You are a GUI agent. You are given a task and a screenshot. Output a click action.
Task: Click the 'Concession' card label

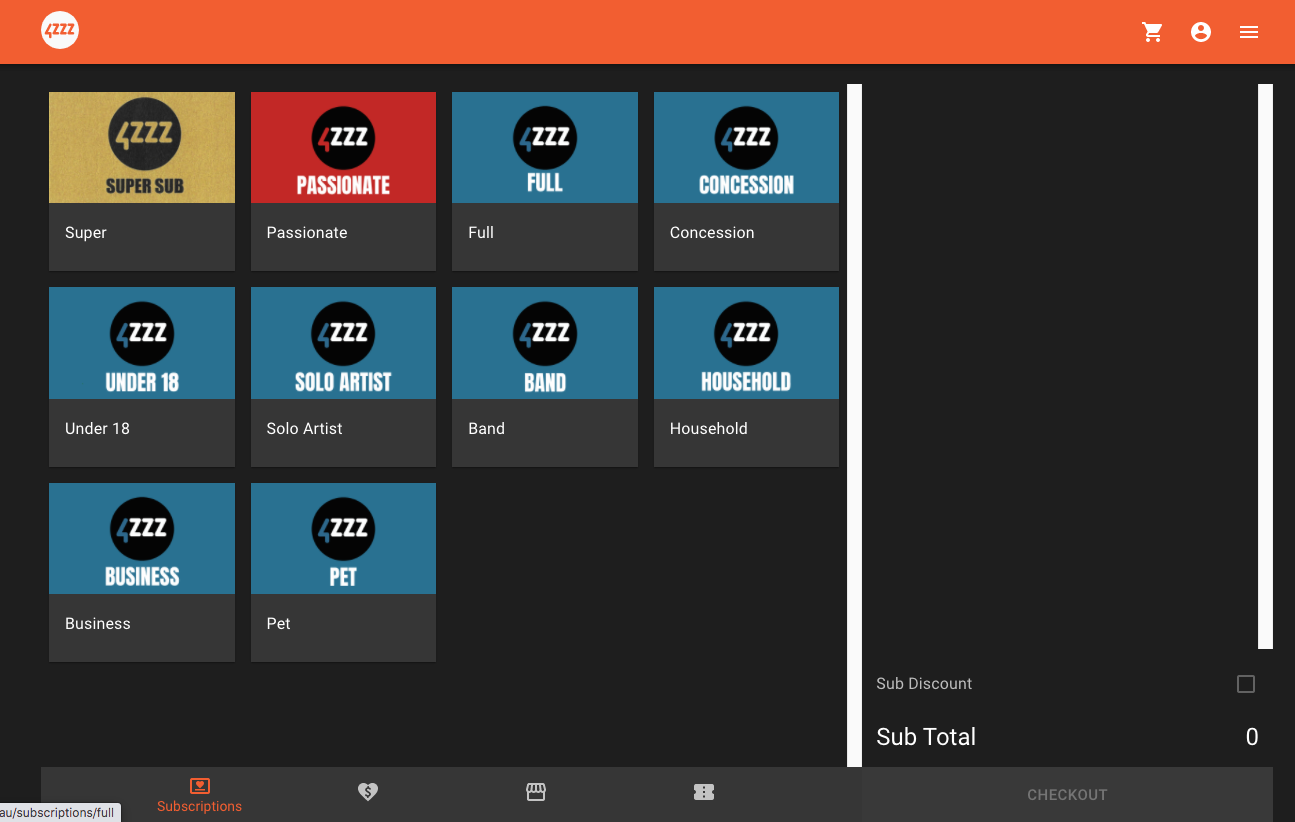pos(712,232)
